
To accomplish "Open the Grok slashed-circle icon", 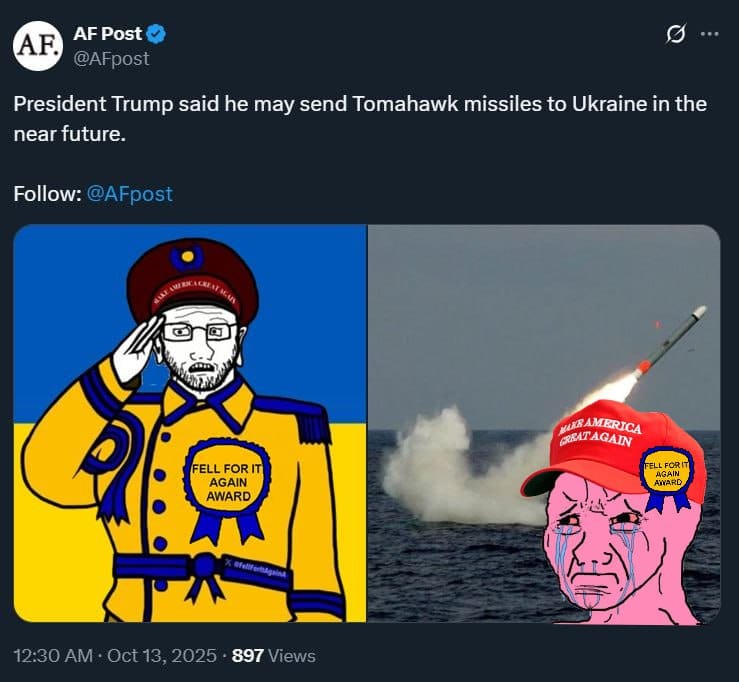I will (676, 34).
